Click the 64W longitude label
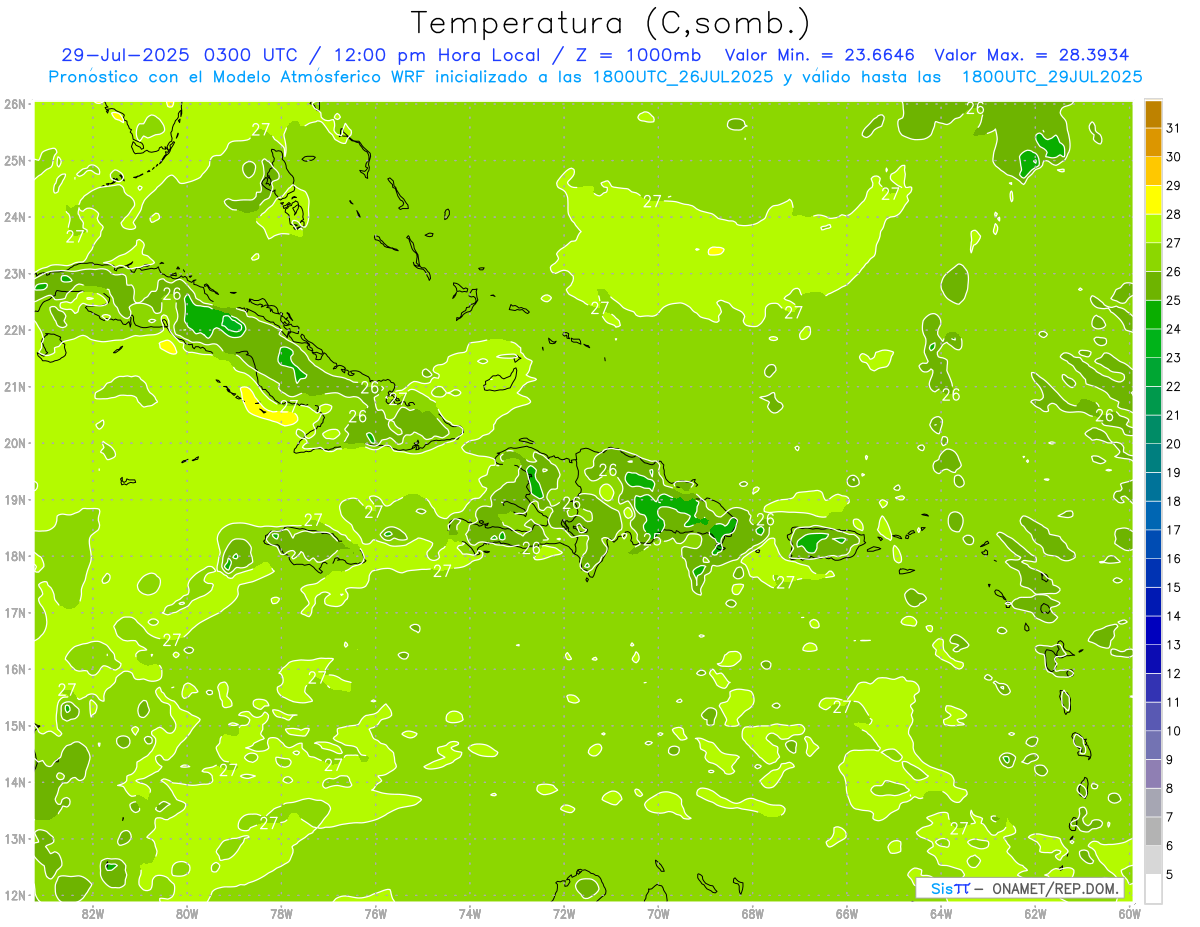Screen dimensions: 1200x927 click(940, 913)
